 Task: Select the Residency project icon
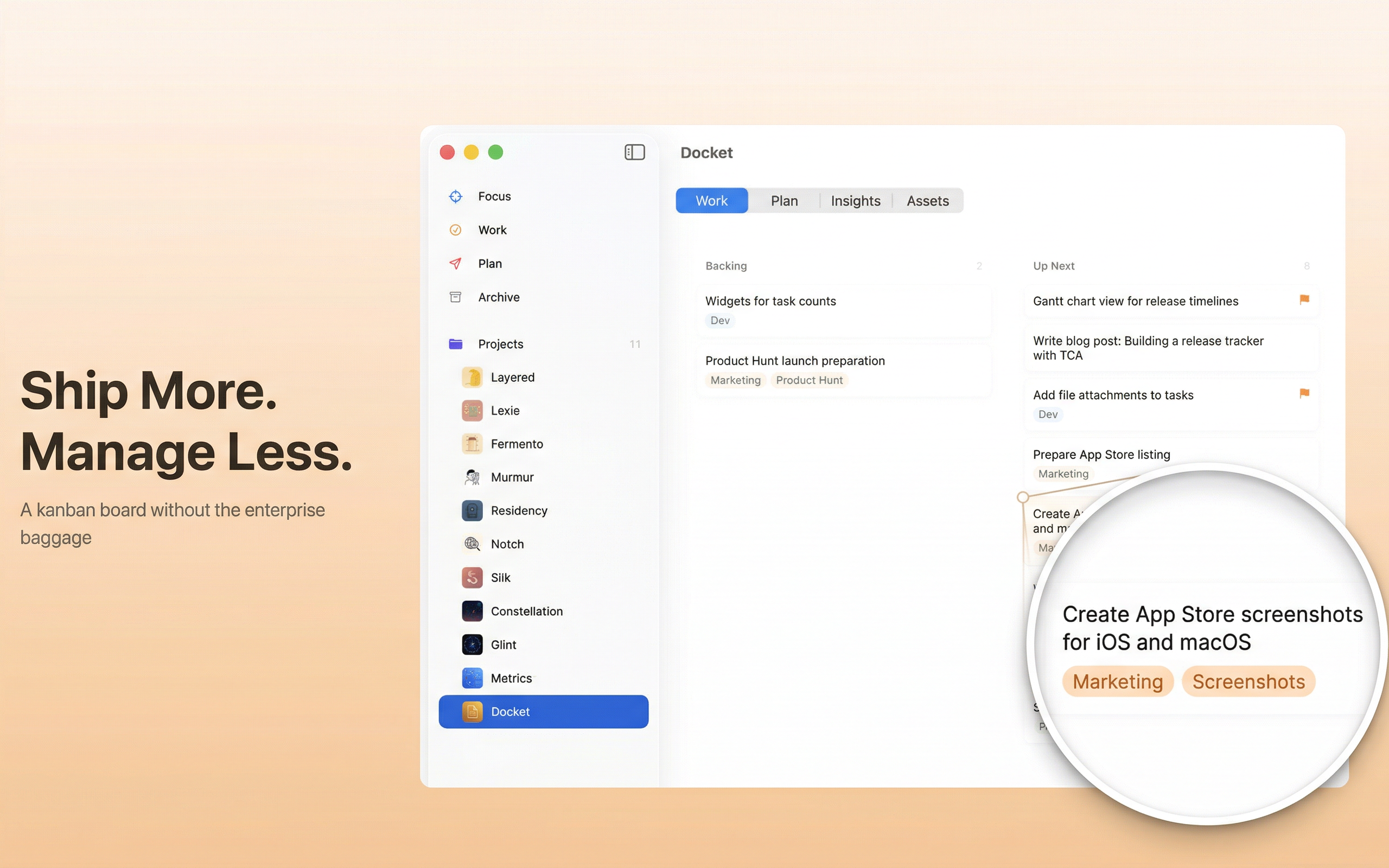pyautogui.click(x=472, y=510)
